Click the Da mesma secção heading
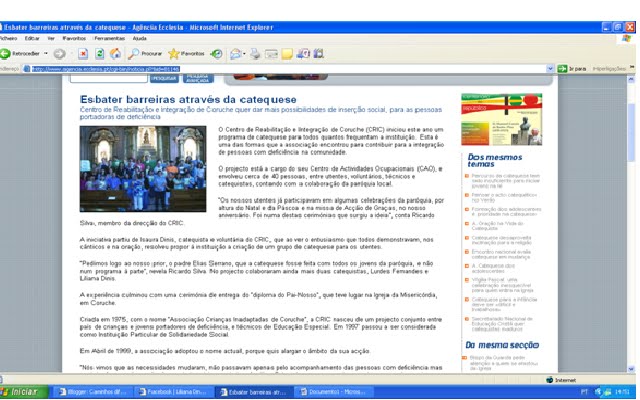Viewport: 640px width, 400px height. pyautogui.click(x=502, y=345)
